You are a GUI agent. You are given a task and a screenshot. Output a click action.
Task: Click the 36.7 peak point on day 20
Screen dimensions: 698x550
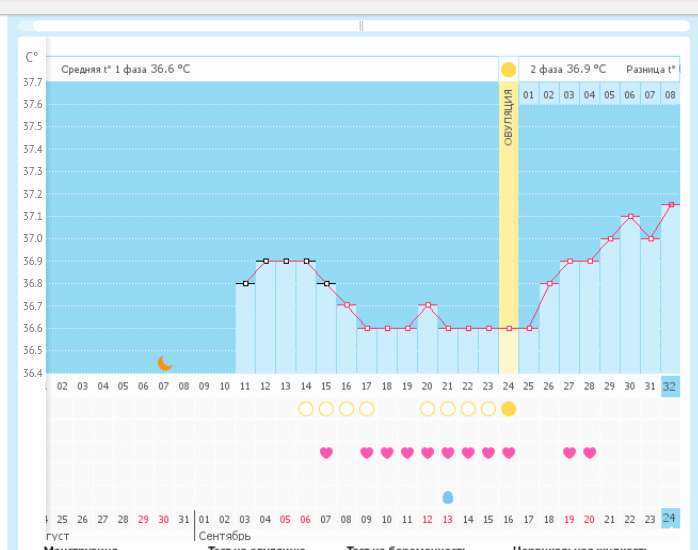click(x=428, y=305)
